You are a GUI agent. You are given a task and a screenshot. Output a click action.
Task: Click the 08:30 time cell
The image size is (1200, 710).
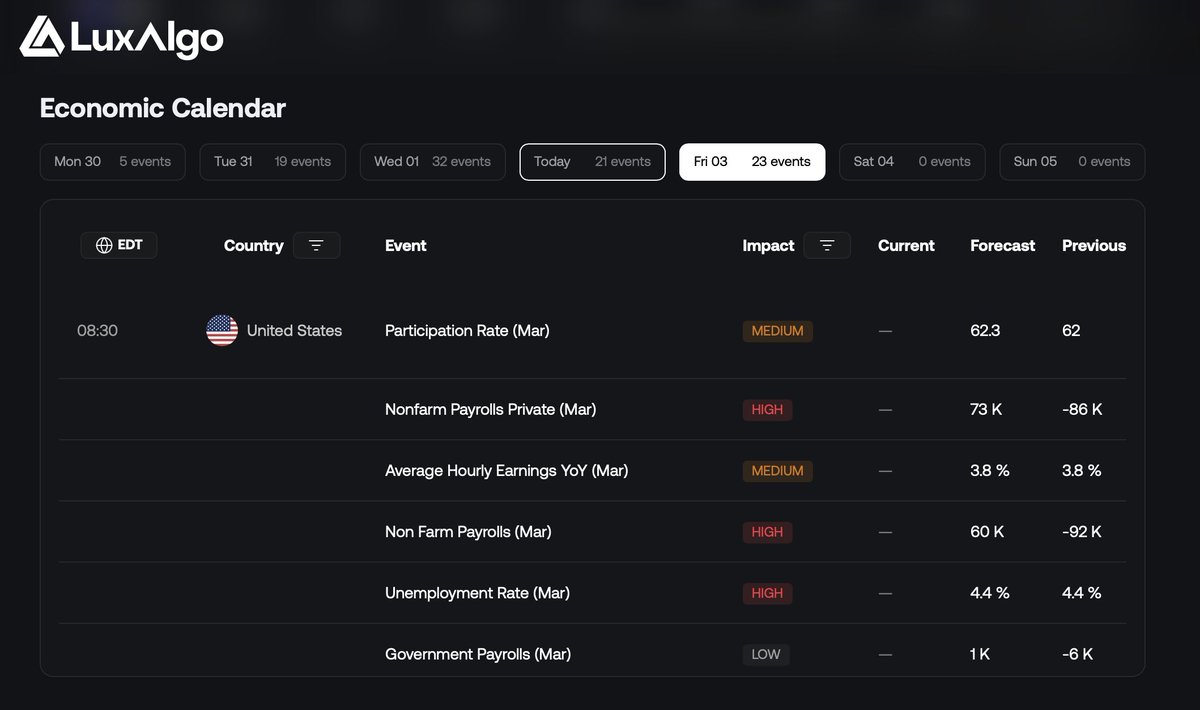tap(97, 330)
